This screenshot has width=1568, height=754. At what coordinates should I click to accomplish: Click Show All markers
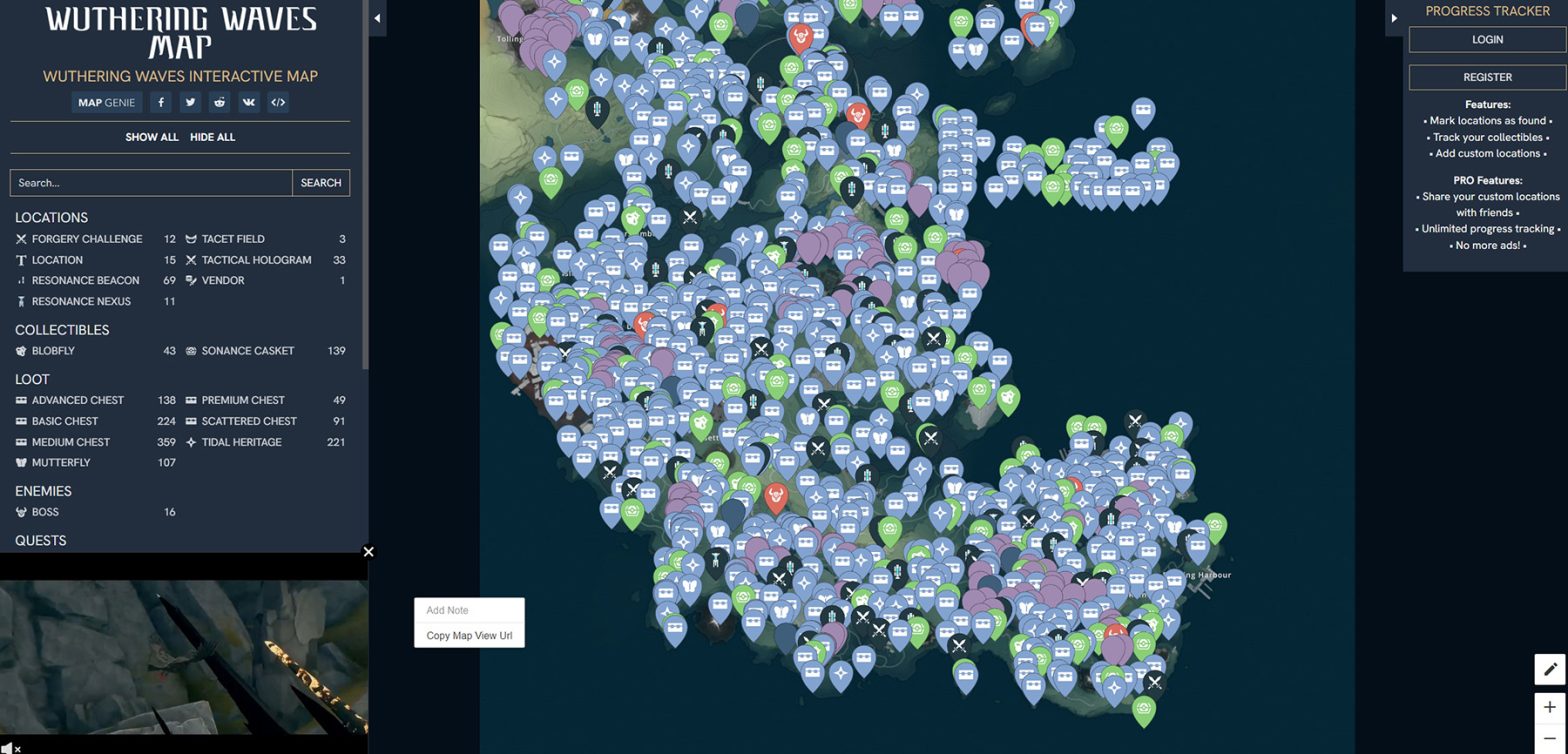pos(152,137)
